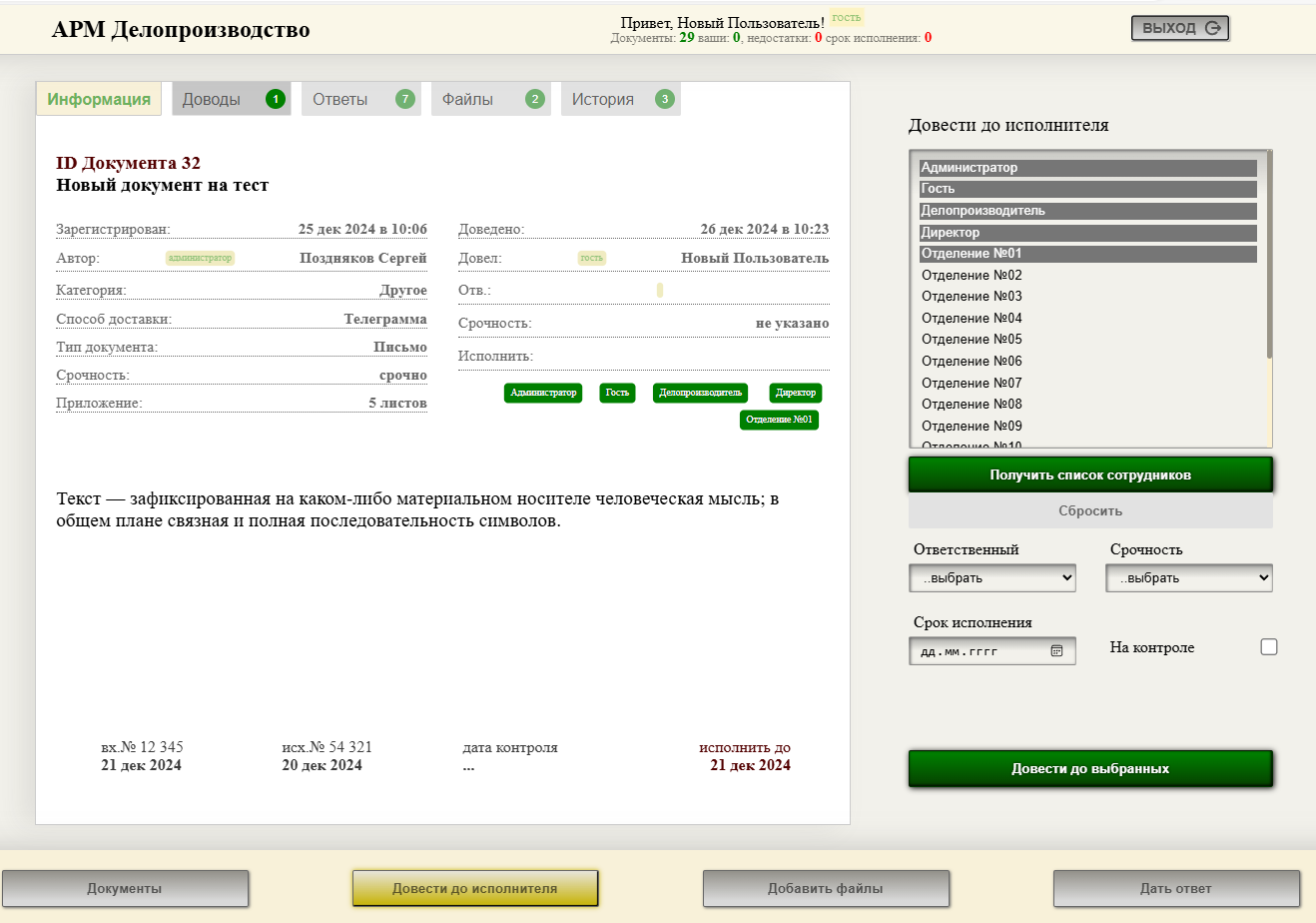Screen dimensions: 1316x923
Task: Click the администратор tag next to Автор
Action: pyautogui.click(x=200, y=258)
